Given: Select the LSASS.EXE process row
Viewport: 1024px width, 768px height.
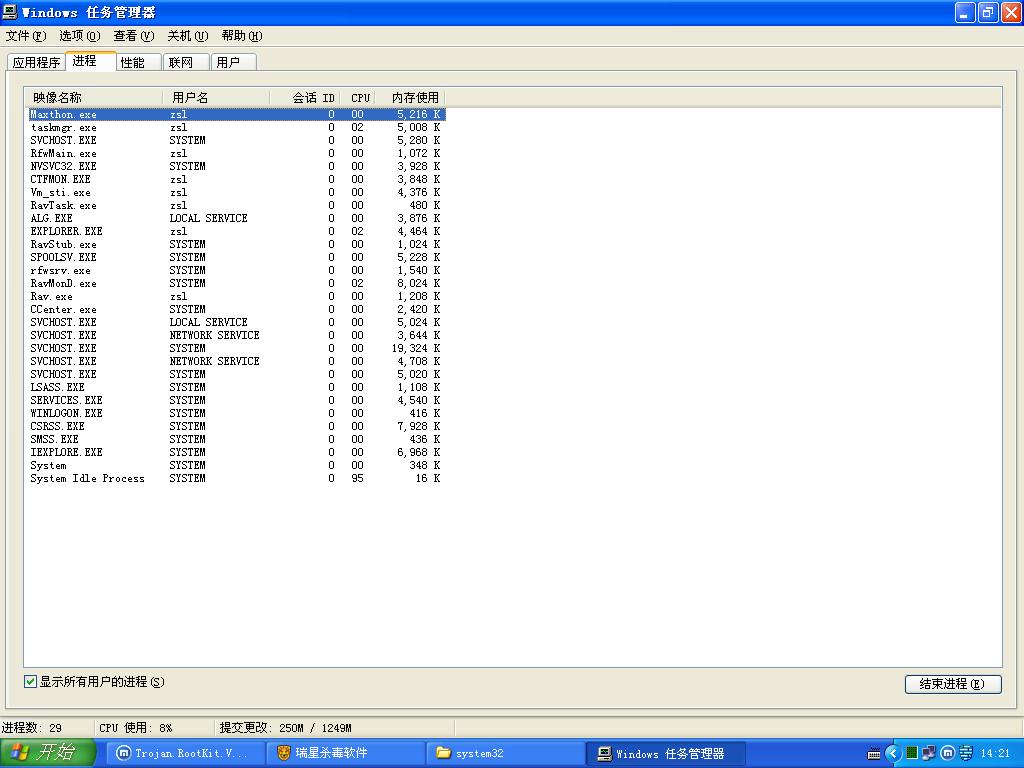Looking at the screenshot, I should 236,387.
